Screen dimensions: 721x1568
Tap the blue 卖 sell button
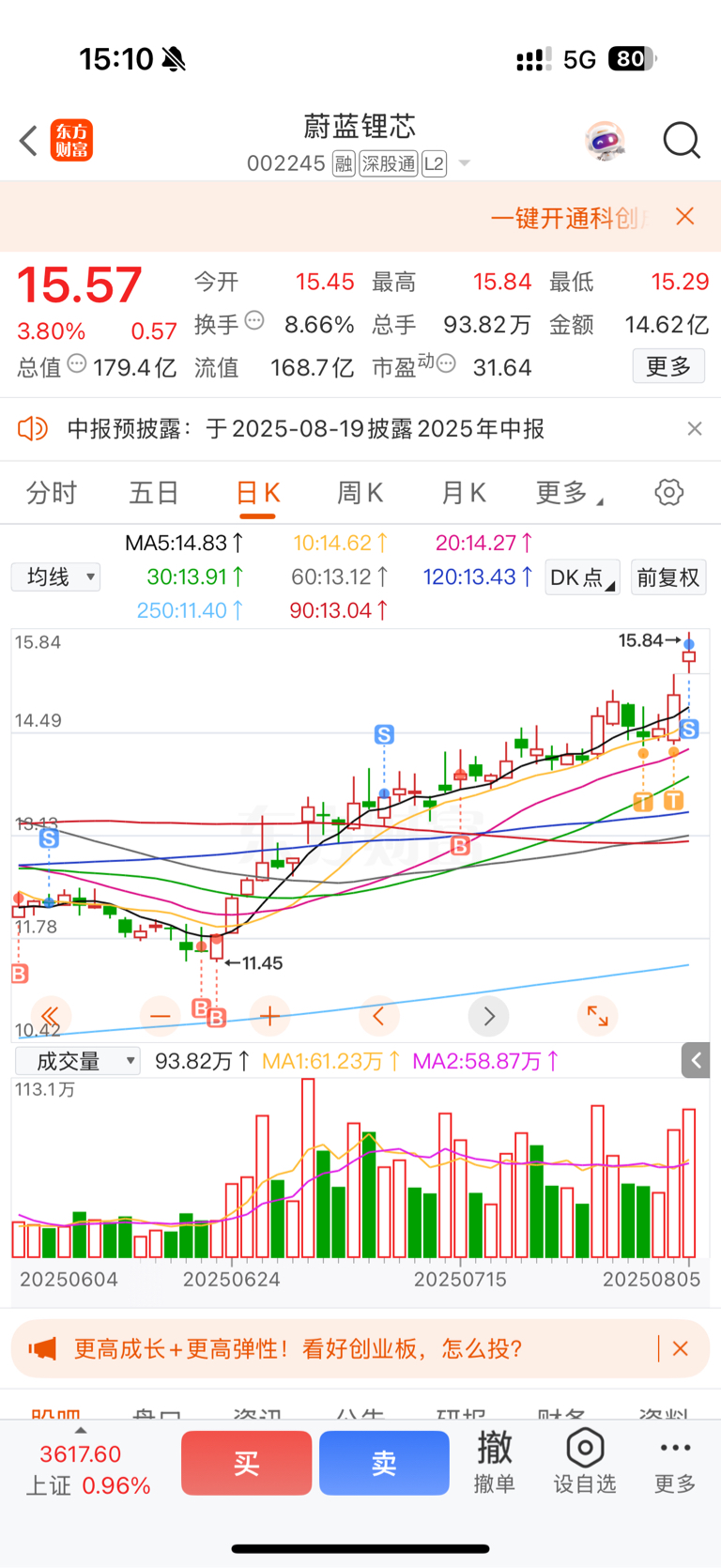[384, 1463]
